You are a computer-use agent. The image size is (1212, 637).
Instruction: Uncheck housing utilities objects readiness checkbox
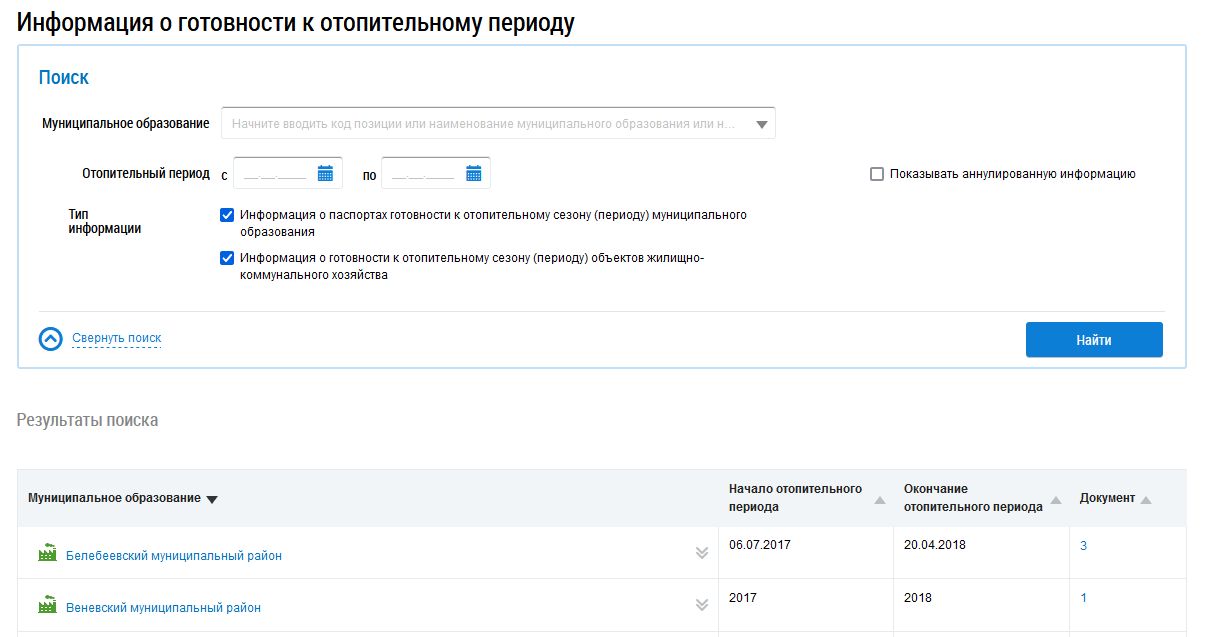pyautogui.click(x=227, y=258)
